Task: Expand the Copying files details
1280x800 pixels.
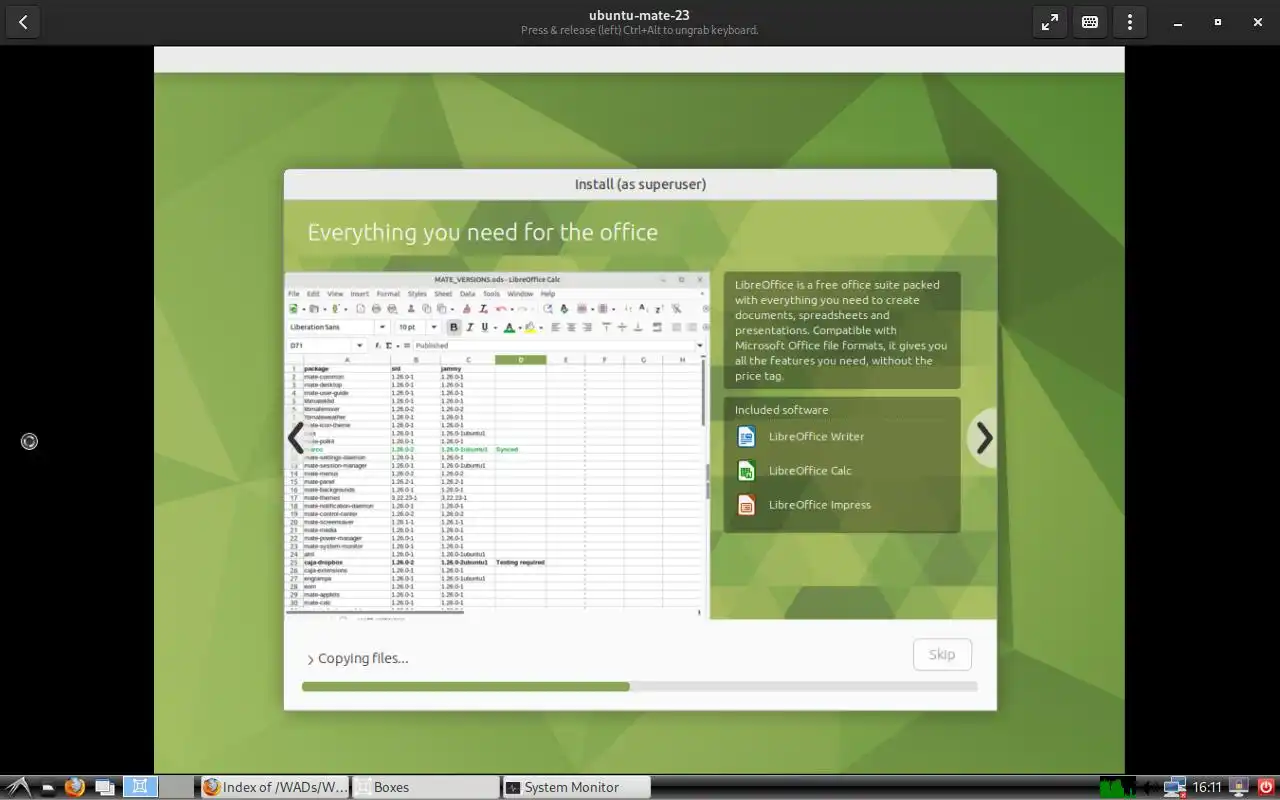Action: coord(357,658)
